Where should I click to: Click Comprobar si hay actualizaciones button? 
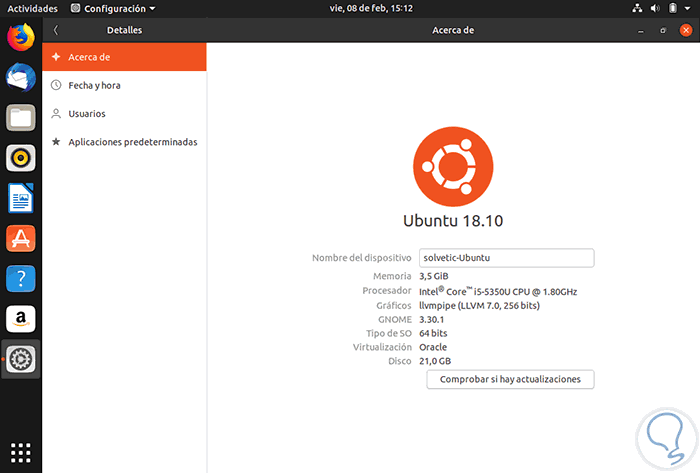[x=510, y=379]
